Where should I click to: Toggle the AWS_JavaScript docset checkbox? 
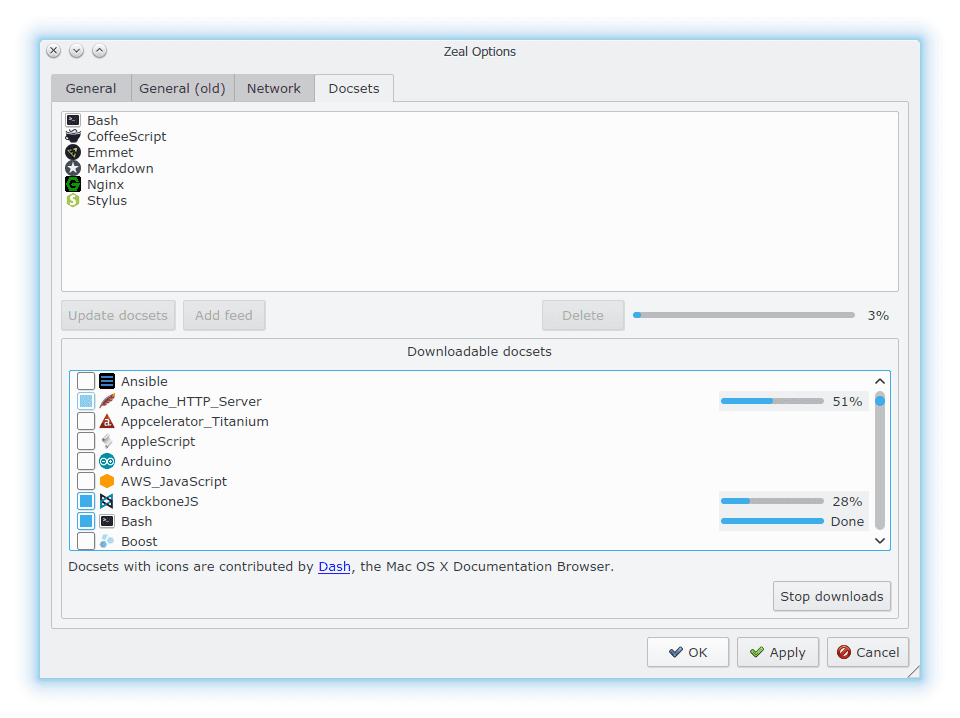[85, 481]
